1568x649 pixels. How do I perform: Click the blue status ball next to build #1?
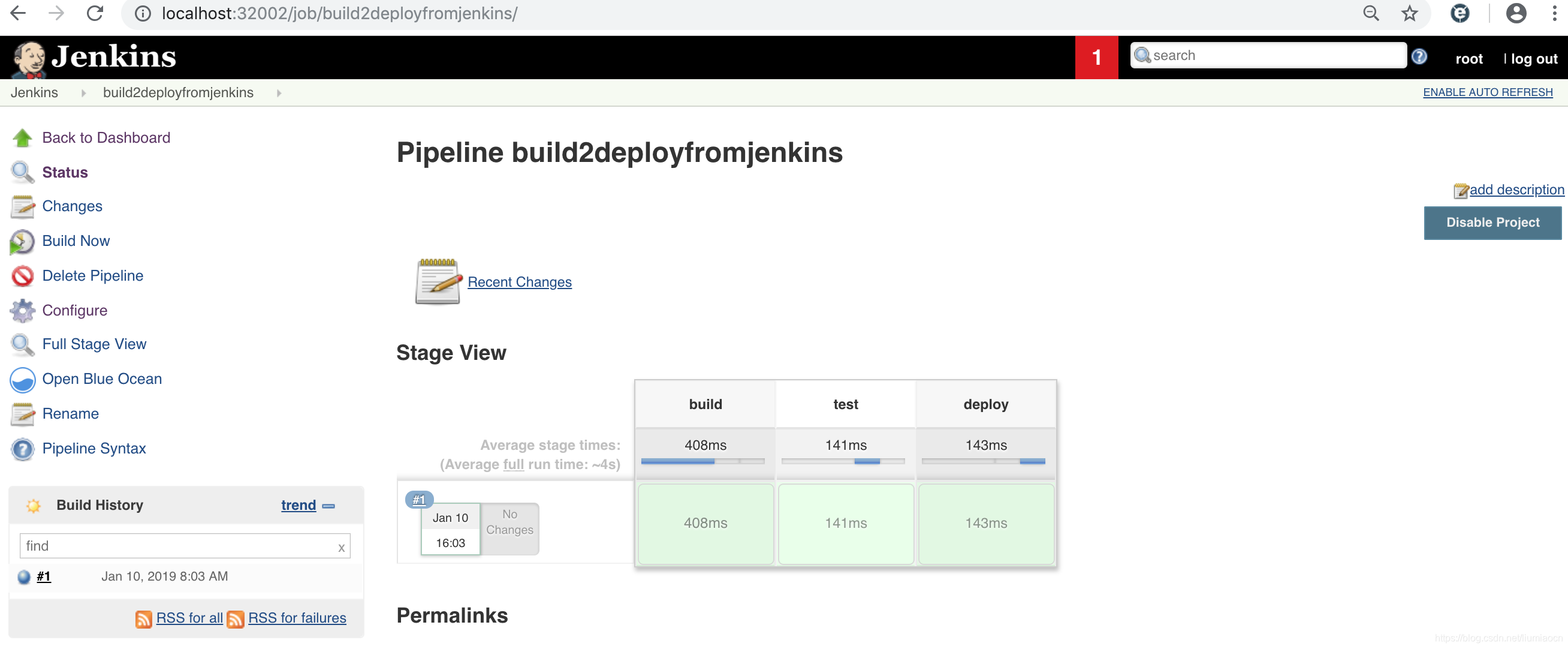25,575
